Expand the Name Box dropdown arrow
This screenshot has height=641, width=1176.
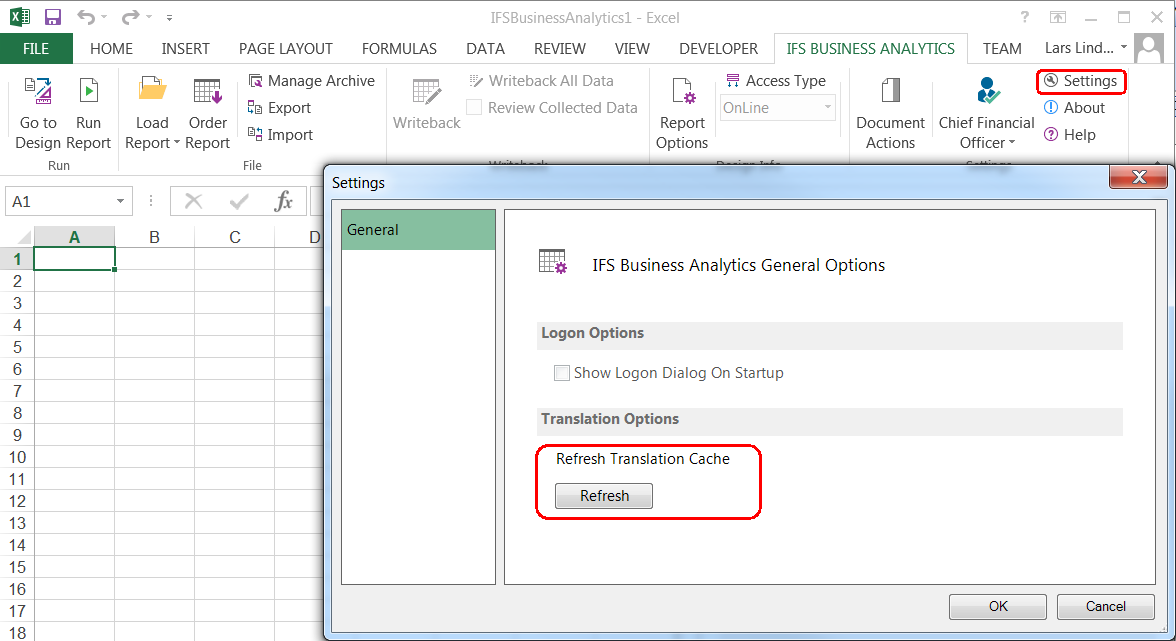[x=120, y=202]
